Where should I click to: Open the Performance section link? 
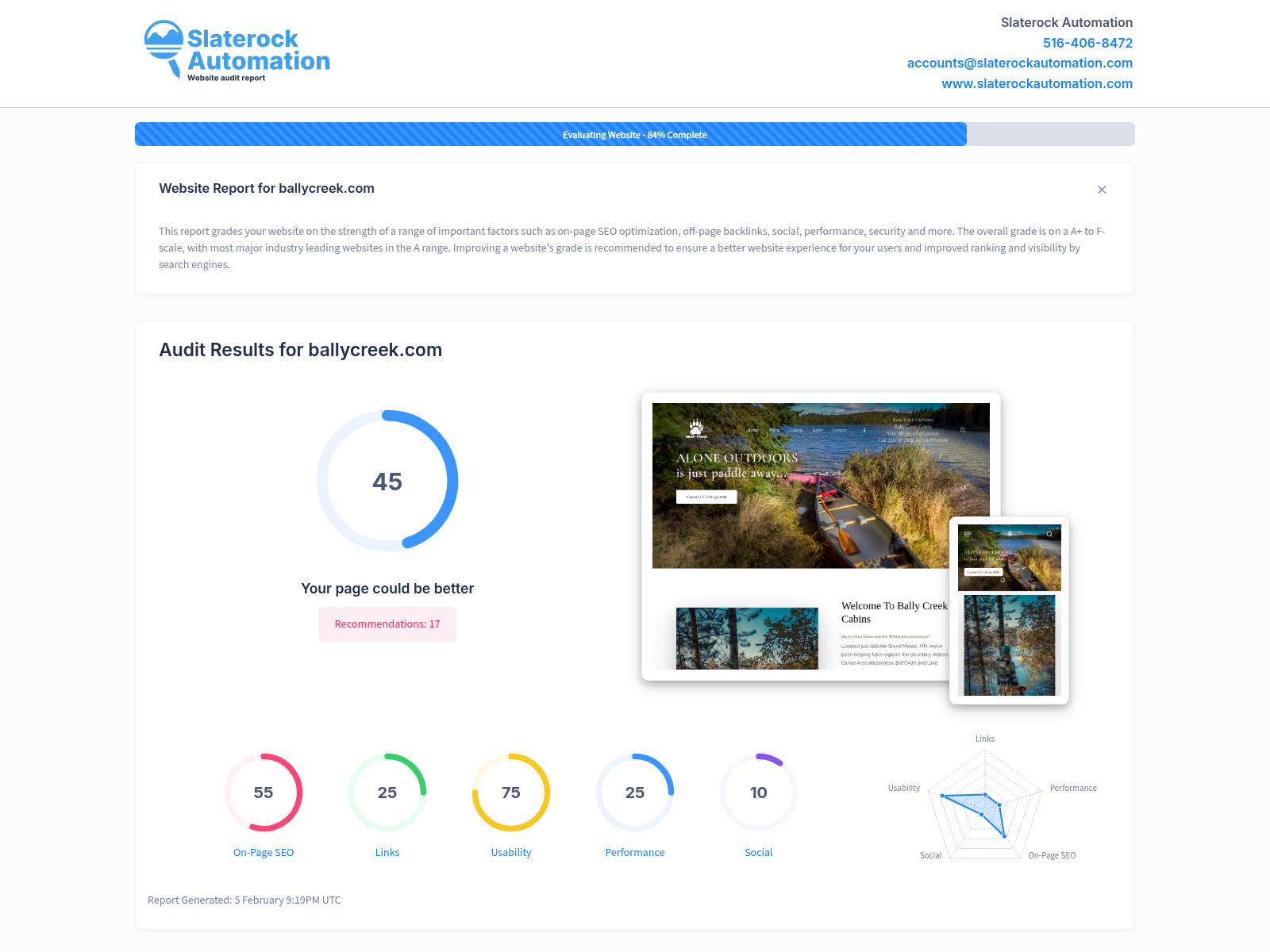click(x=635, y=852)
